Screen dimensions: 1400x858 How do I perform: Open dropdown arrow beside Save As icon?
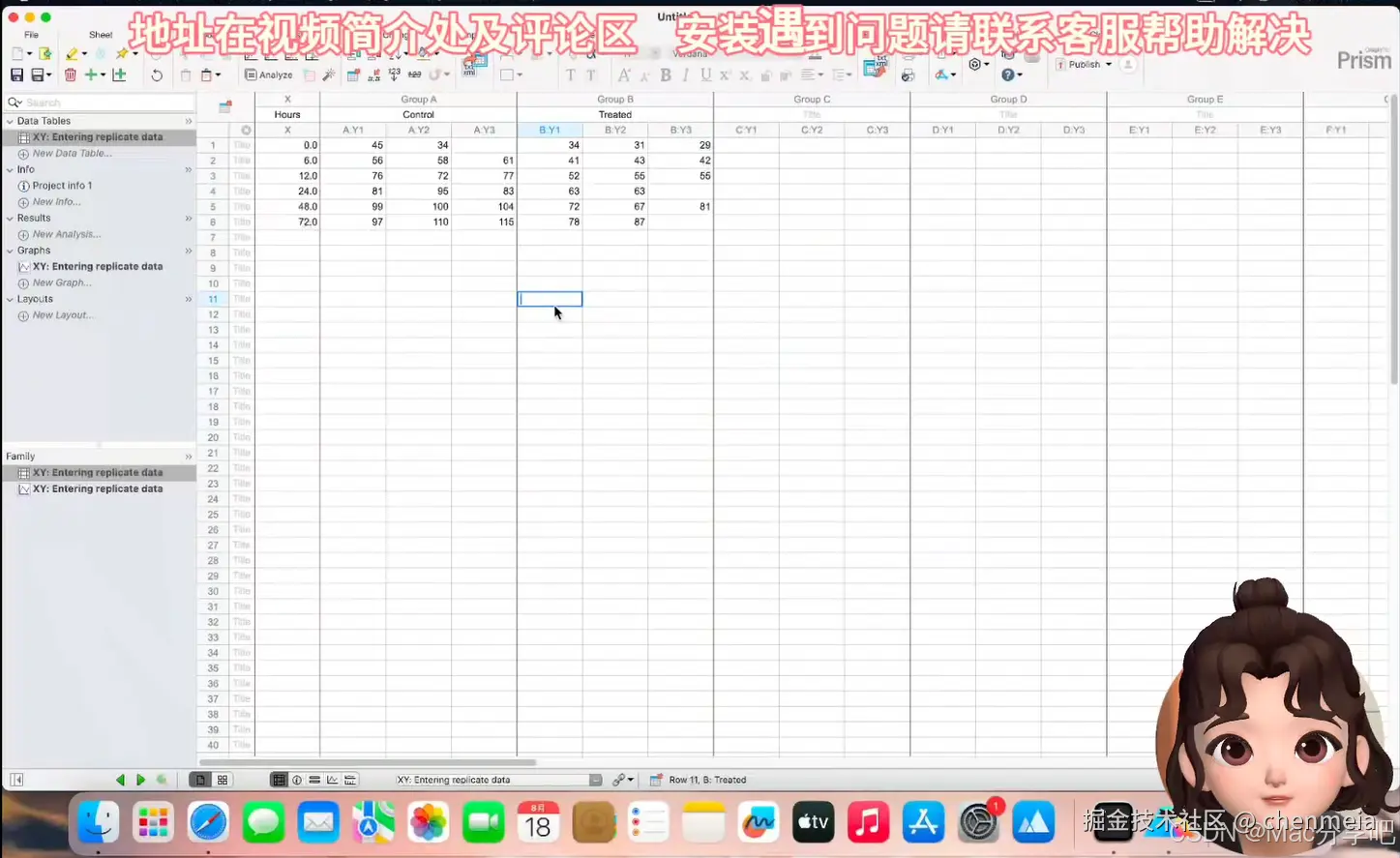coord(48,75)
